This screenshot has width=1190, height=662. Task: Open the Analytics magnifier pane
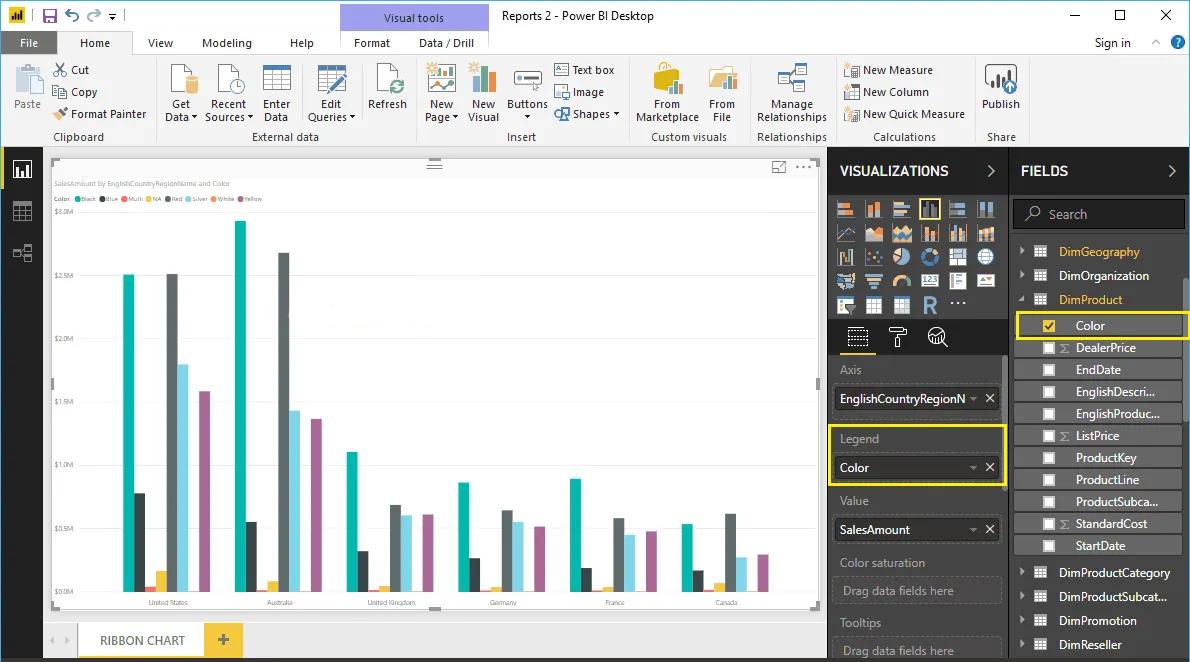pyautogui.click(x=937, y=337)
